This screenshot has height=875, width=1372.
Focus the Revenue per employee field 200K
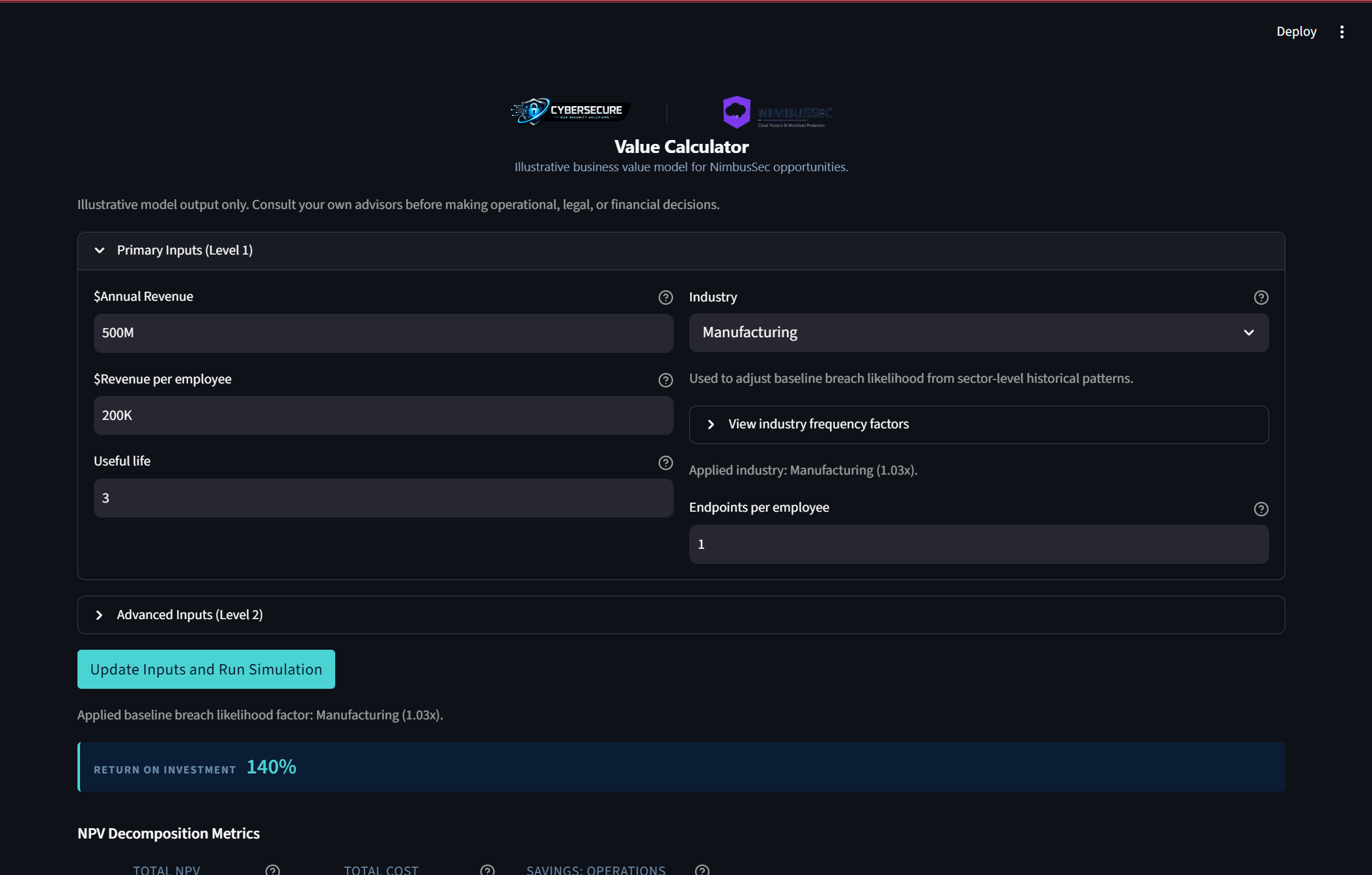(383, 415)
